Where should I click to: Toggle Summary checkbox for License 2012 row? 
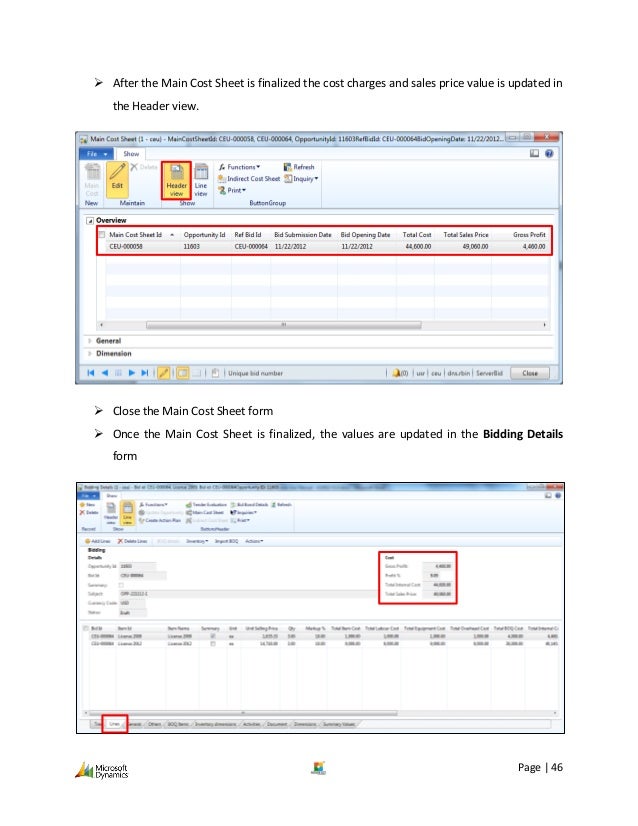(213, 643)
